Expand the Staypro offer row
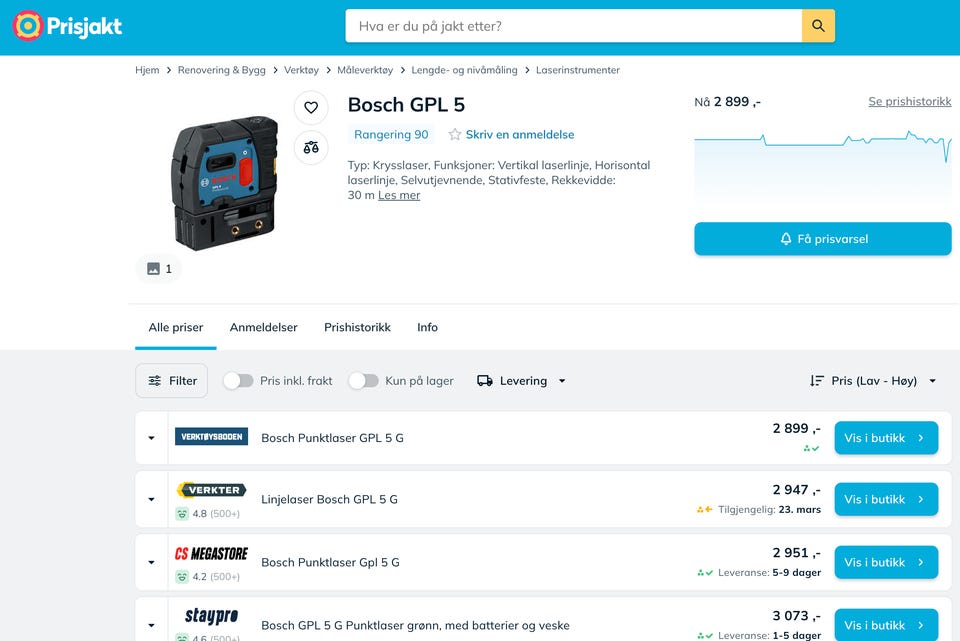Viewport: 960px width, 641px height. [151, 625]
